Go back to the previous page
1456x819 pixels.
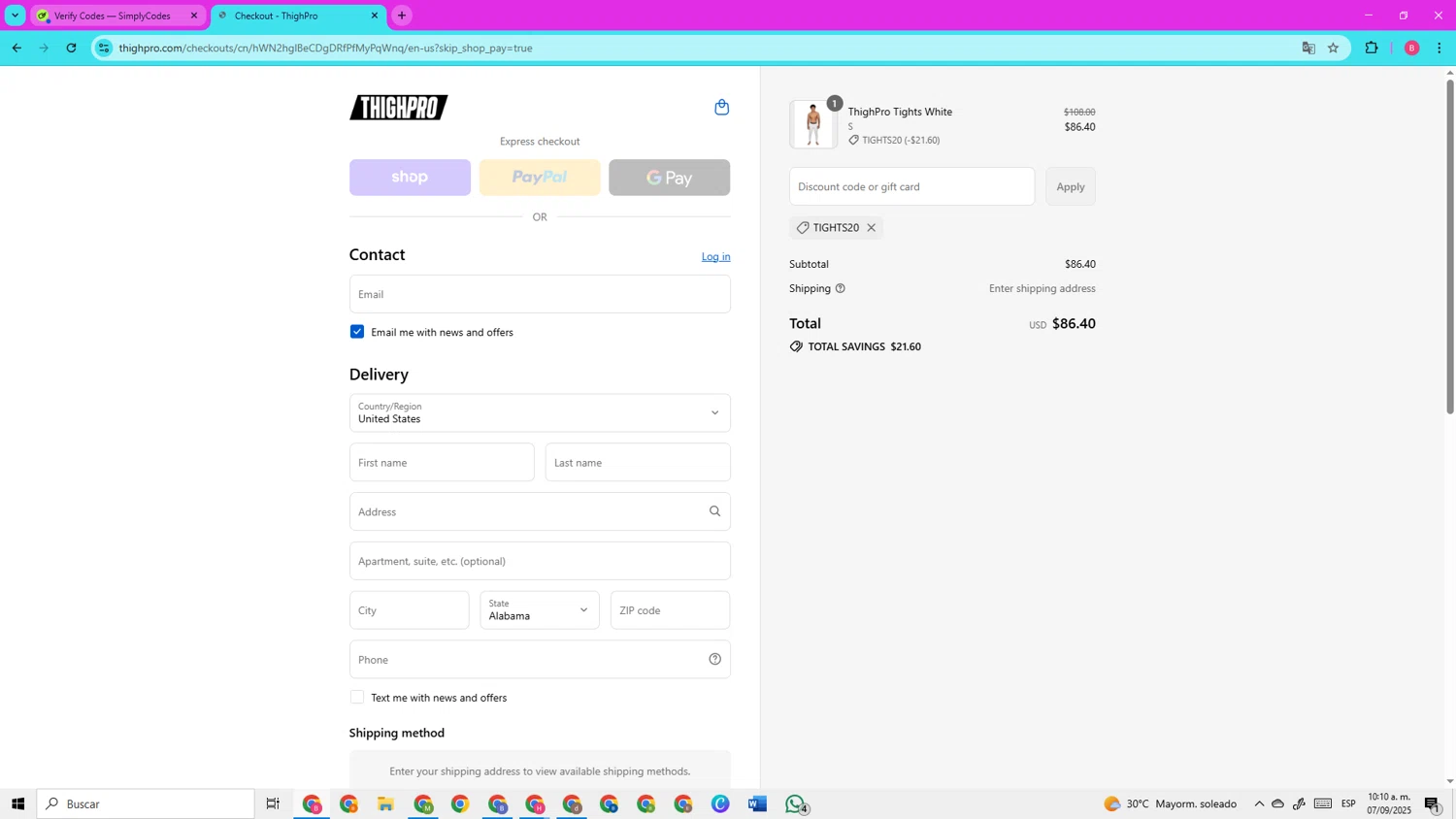pyautogui.click(x=17, y=48)
